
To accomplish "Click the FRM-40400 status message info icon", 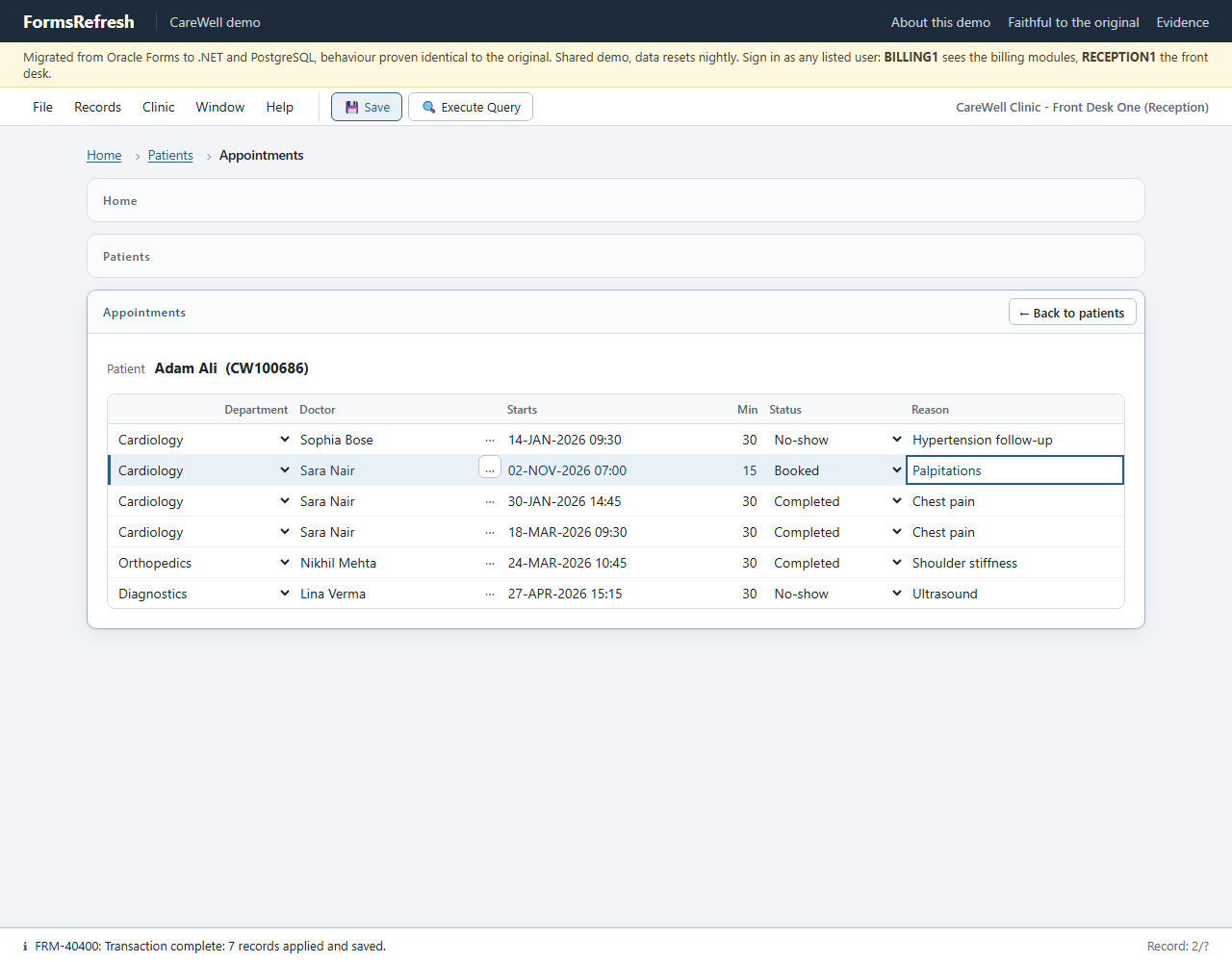I will pos(25,947).
